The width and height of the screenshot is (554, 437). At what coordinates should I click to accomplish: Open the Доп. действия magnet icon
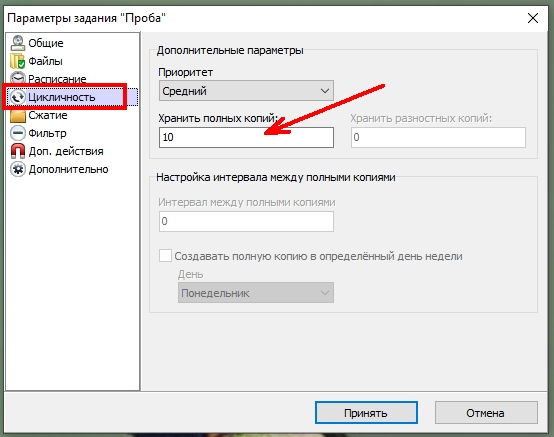(17, 151)
